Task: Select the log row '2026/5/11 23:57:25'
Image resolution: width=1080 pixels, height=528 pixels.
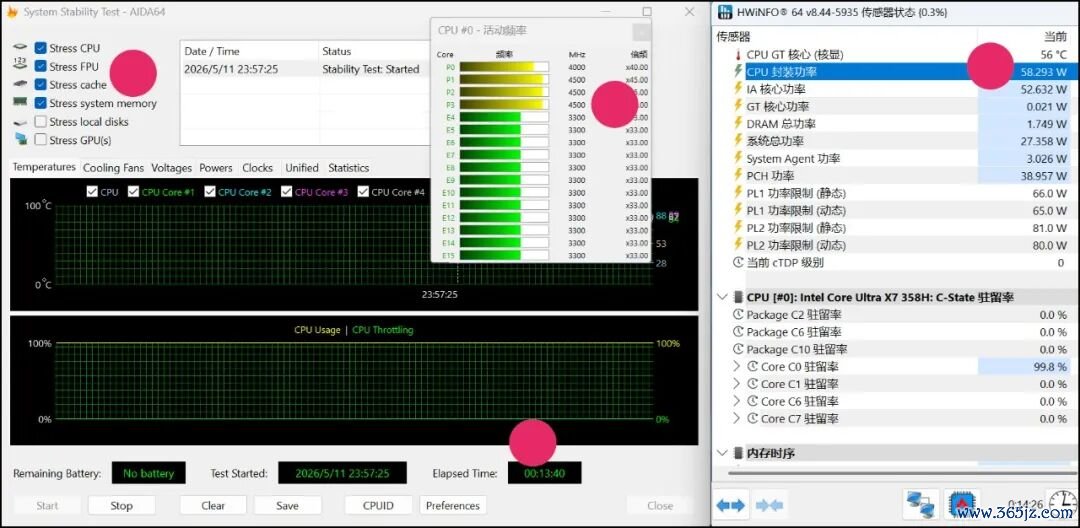Action: click(x=306, y=69)
